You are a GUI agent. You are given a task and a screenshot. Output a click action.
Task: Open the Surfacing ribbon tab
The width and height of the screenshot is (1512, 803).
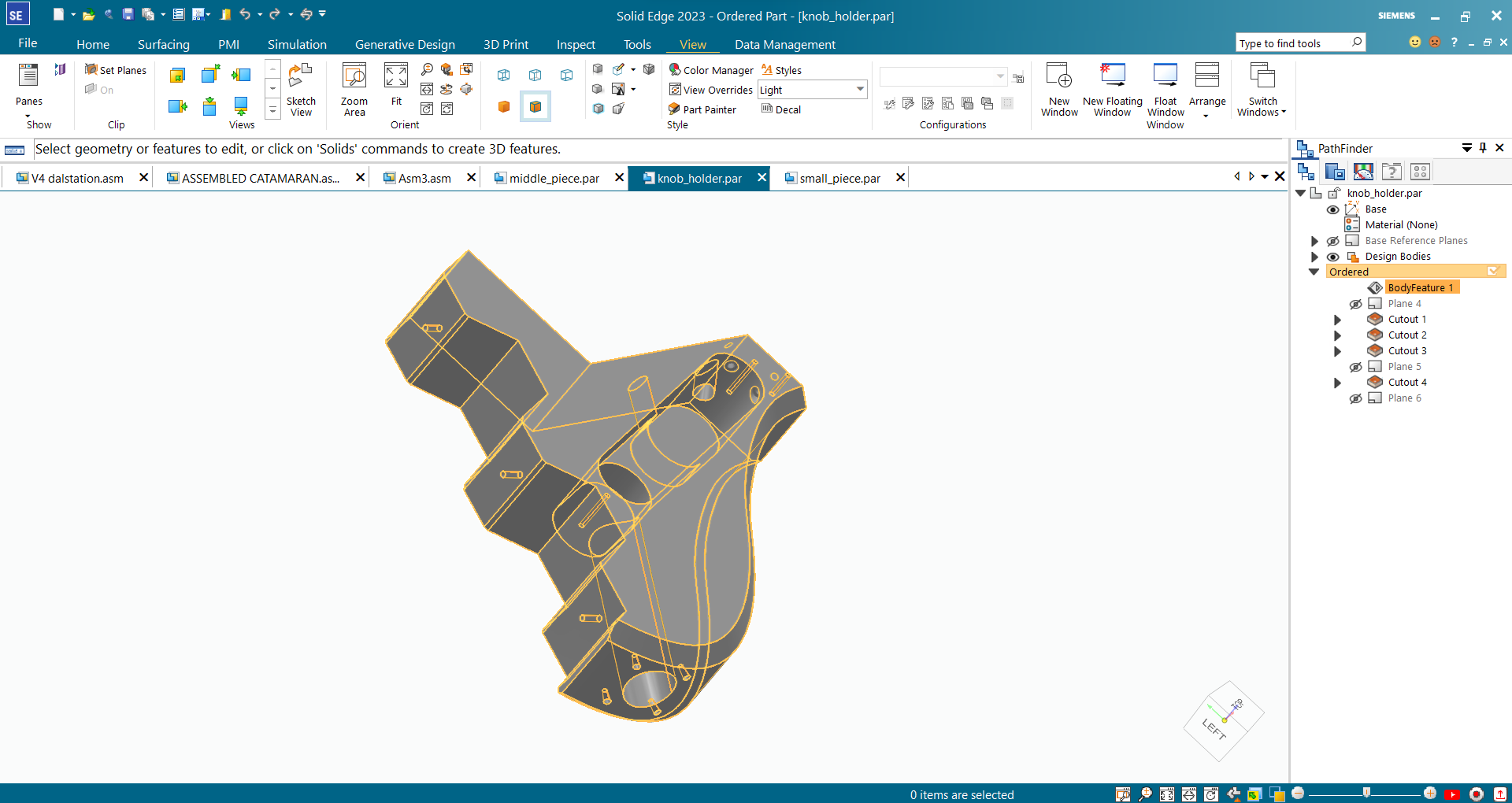(x=164, y=44)
